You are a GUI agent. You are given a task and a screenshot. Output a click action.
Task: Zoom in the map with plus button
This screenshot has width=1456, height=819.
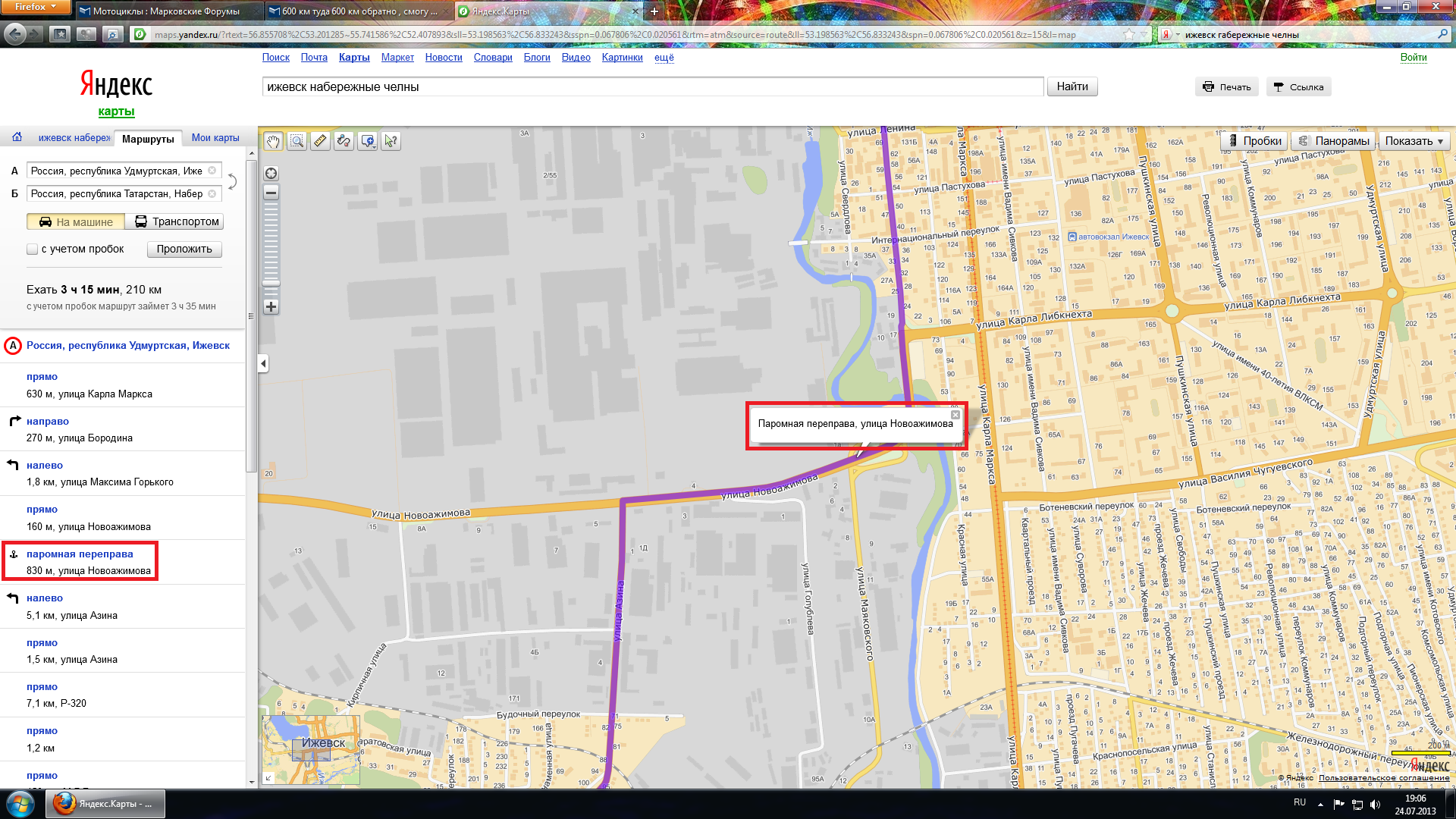click(x=271, y=307)
